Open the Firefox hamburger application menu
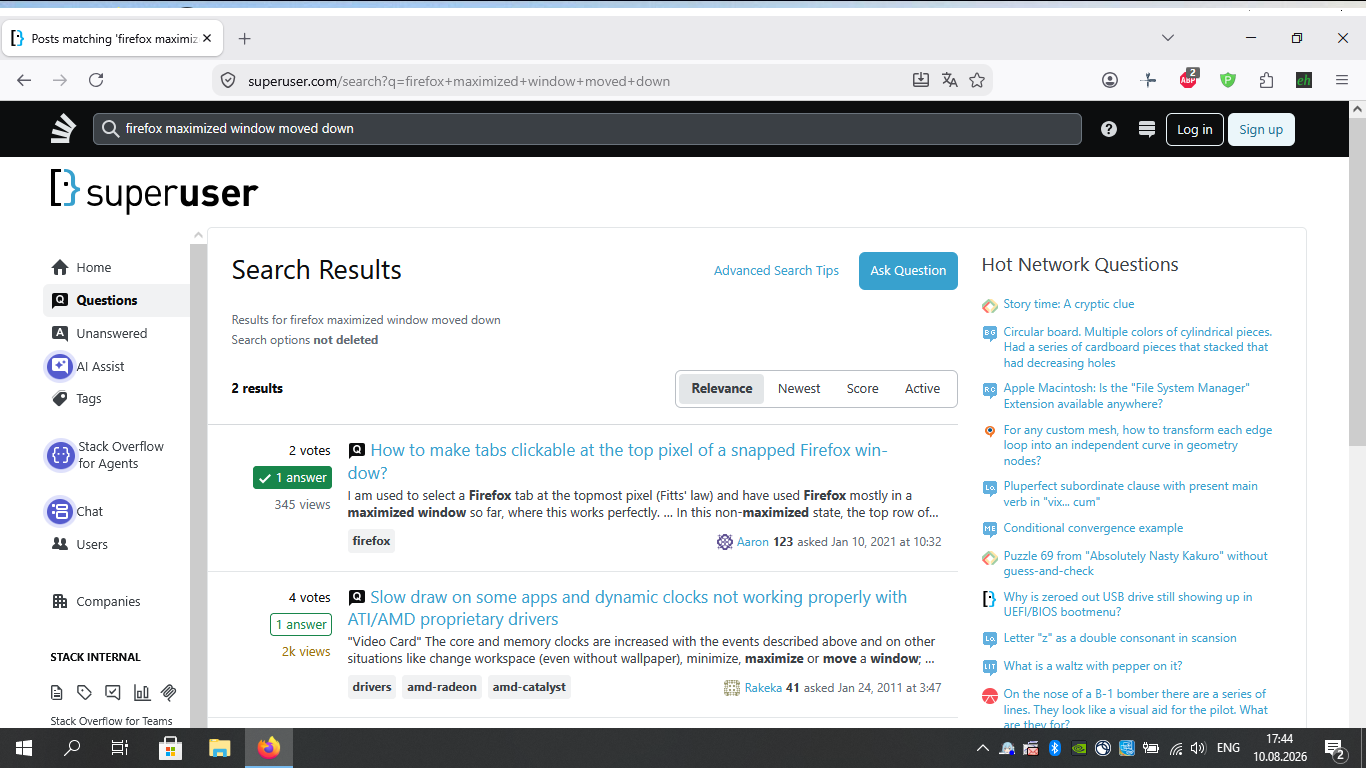Screen dimensions: 1366x768 1342,81
